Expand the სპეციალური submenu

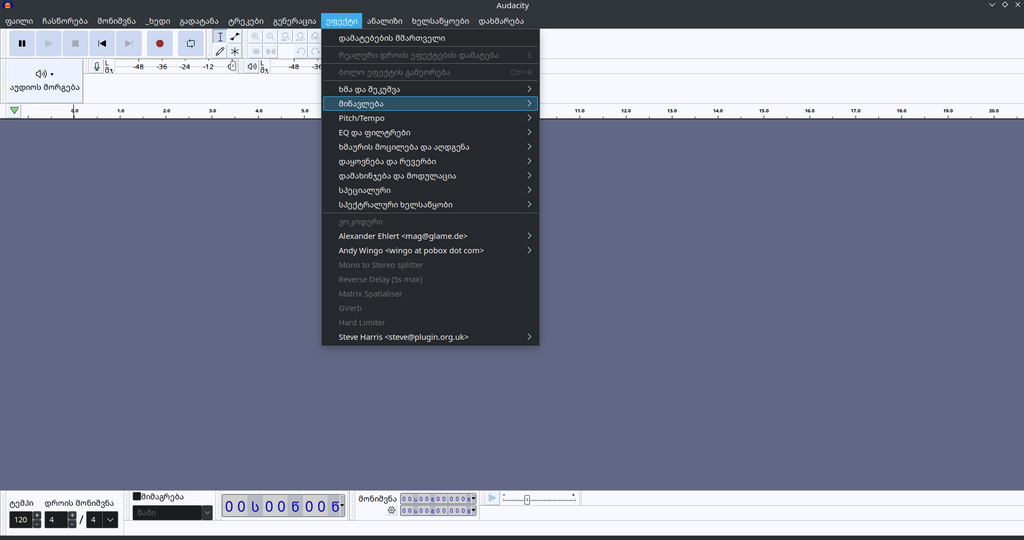click(x=430, y=190)
